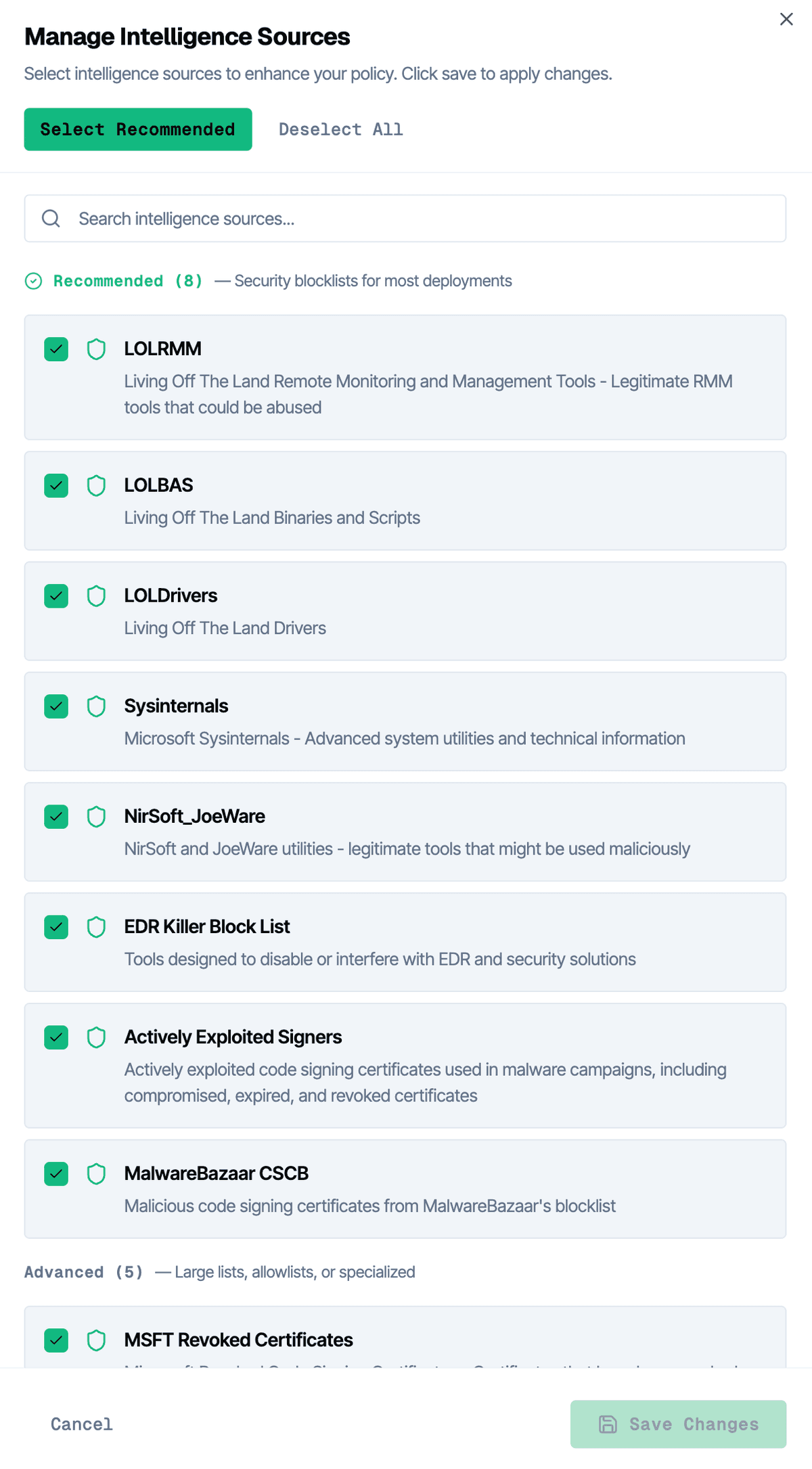This screenshot has width=812, height=1469.
Task: Select the shield icon for LOLDrivers
Action: pyautogui.click(x=95, y=595)
